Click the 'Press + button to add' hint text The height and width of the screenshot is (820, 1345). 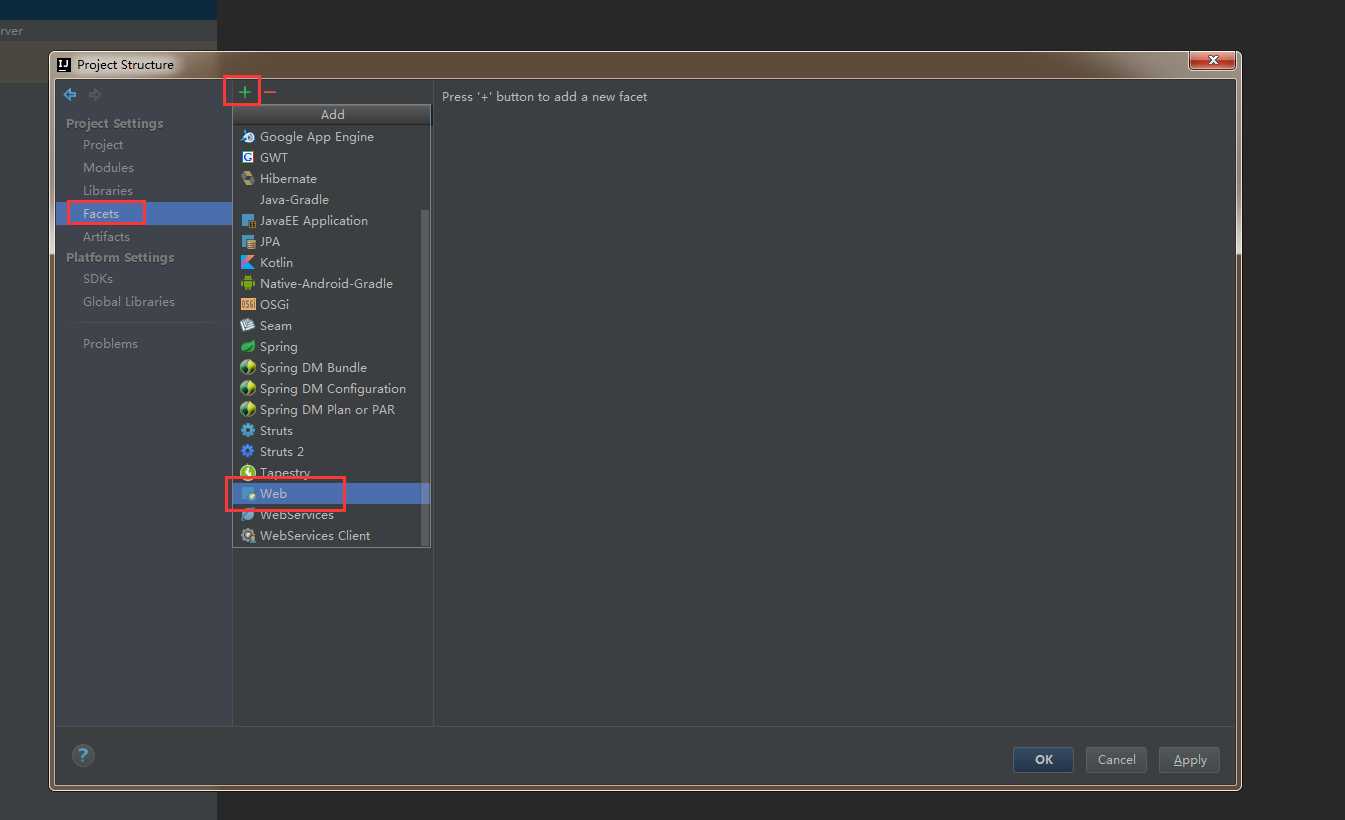click(545, 97)
